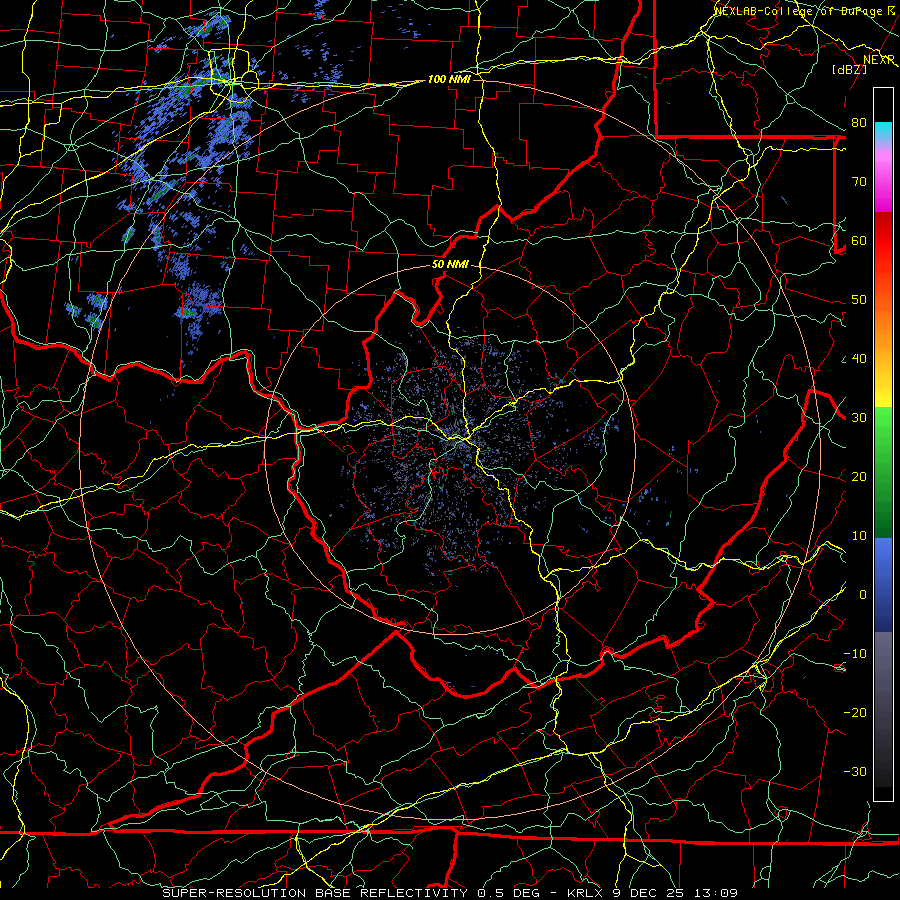Click the 50 NMI range ring label

450,265
